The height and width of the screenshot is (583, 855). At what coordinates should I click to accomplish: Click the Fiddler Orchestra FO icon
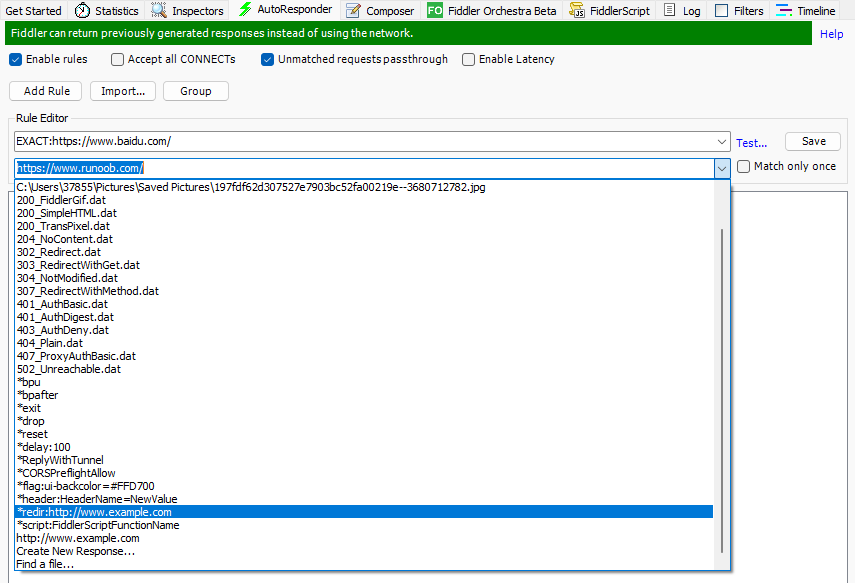point(435,10)
